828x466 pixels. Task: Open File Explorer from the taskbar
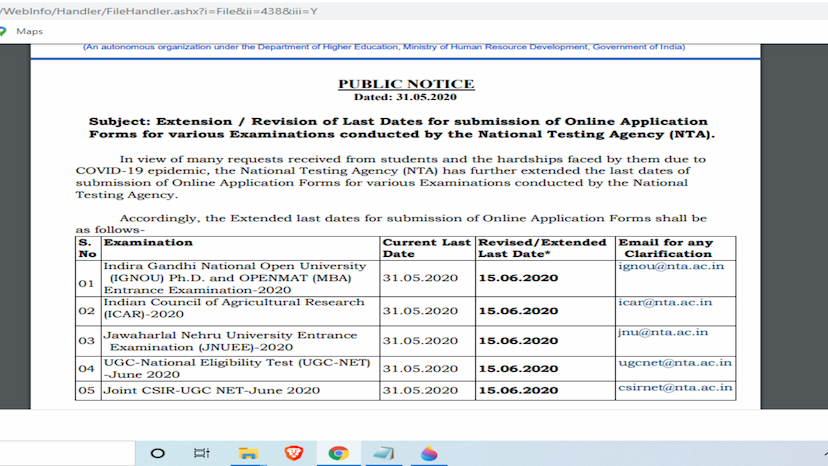[246, 453]
